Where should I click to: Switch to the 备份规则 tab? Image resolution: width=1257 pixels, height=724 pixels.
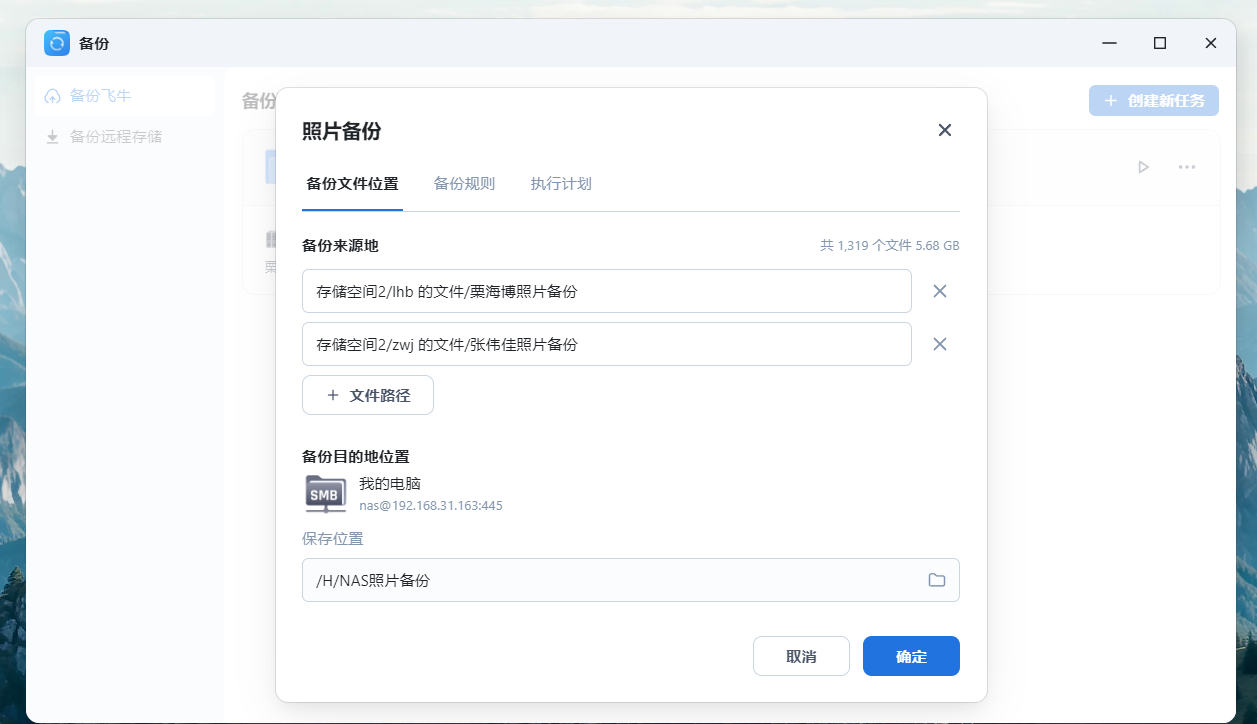(x=464, y=184)
